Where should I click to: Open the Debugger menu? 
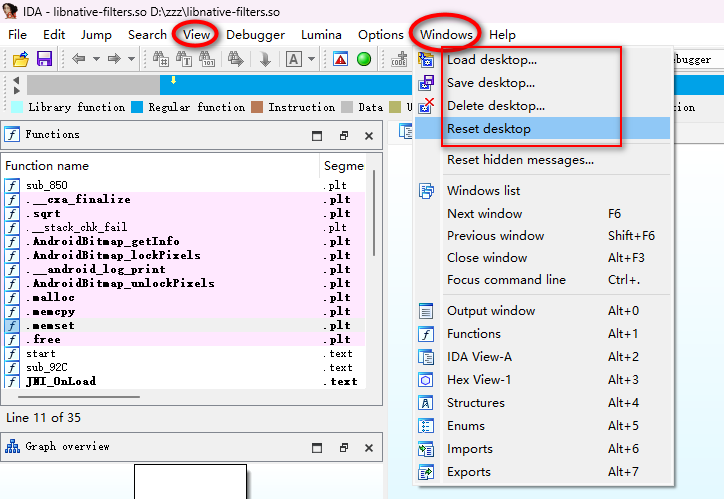coord(255,35)
